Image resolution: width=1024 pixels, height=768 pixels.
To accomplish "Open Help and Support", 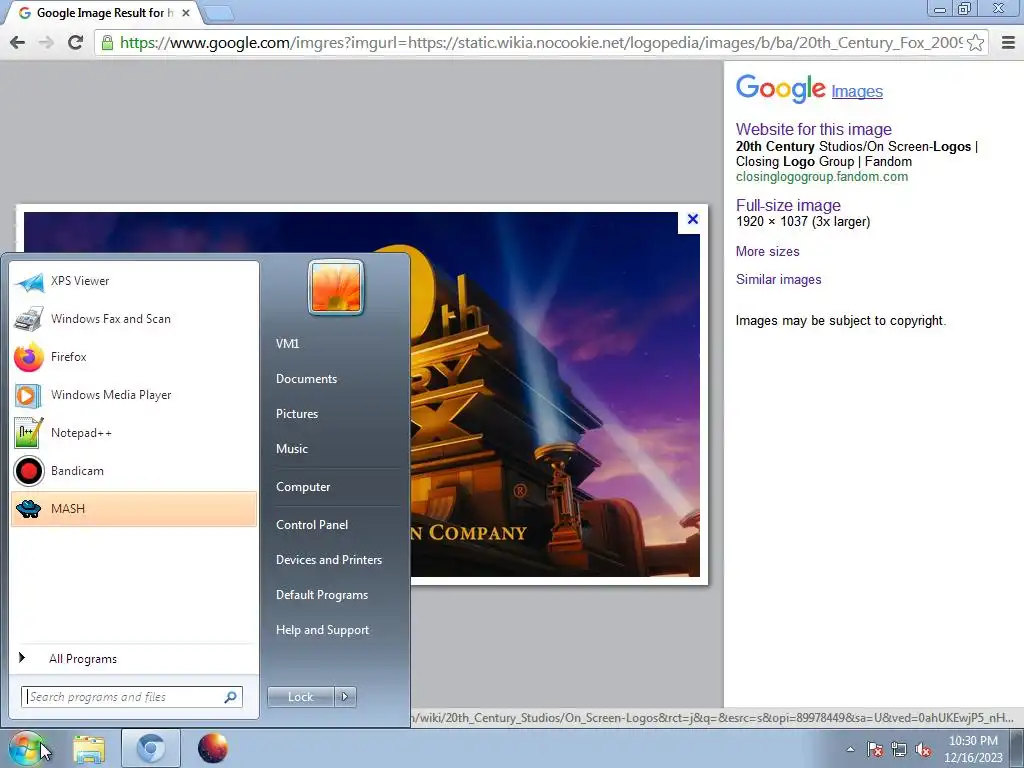I will (322, 630).
